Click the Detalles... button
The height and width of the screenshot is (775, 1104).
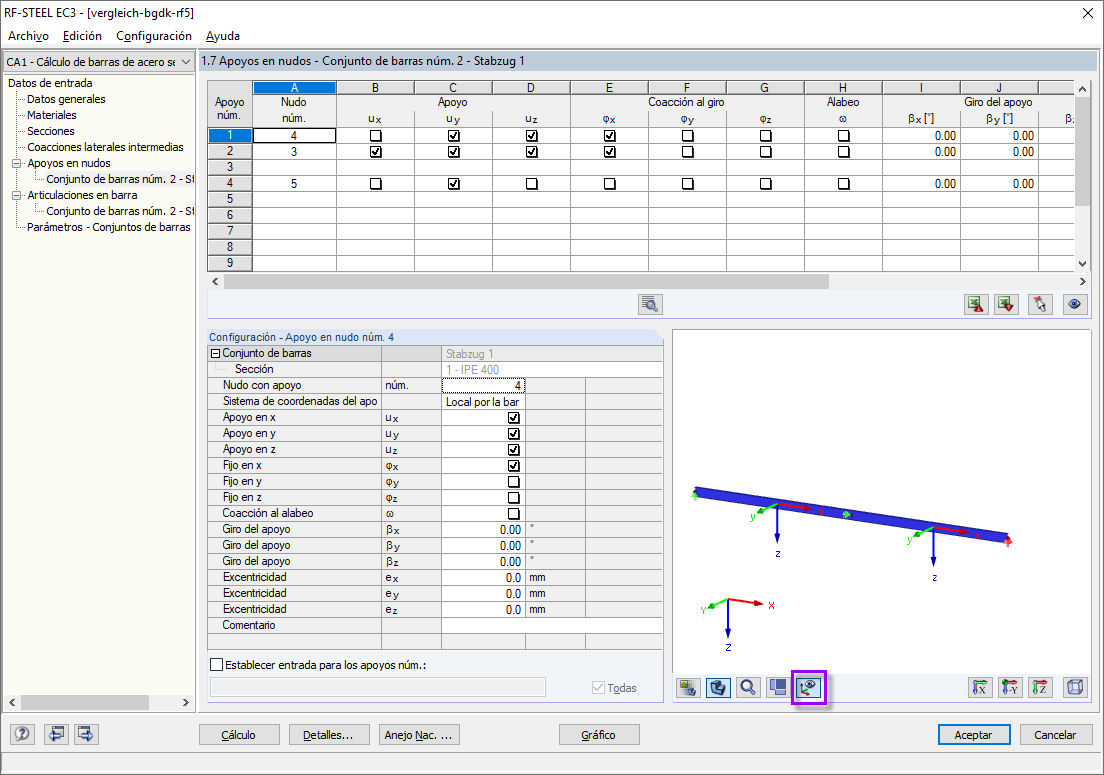coord(328,735)
